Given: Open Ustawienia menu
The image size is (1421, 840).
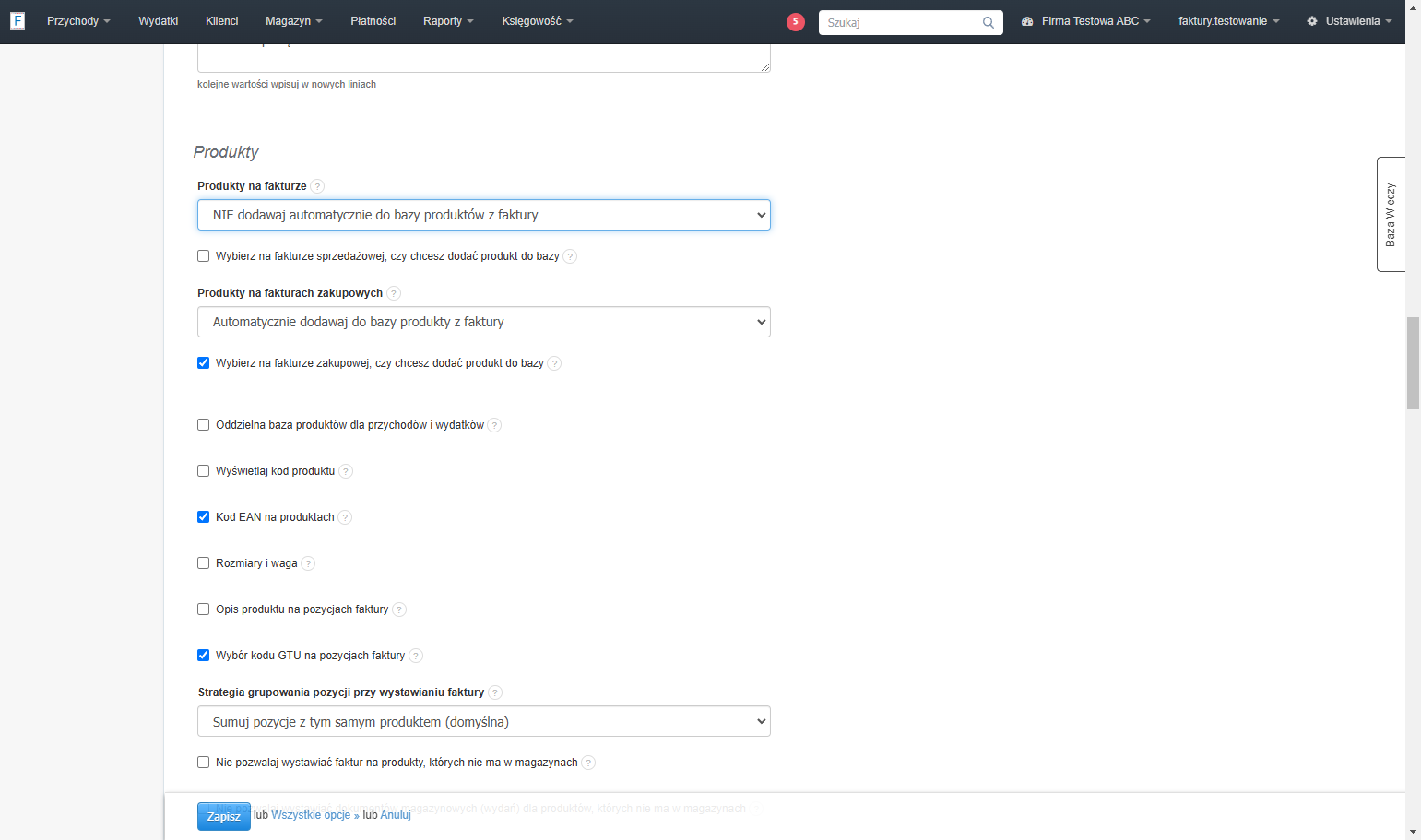Looking at the screenshot, I should [x=1349, y=21].
